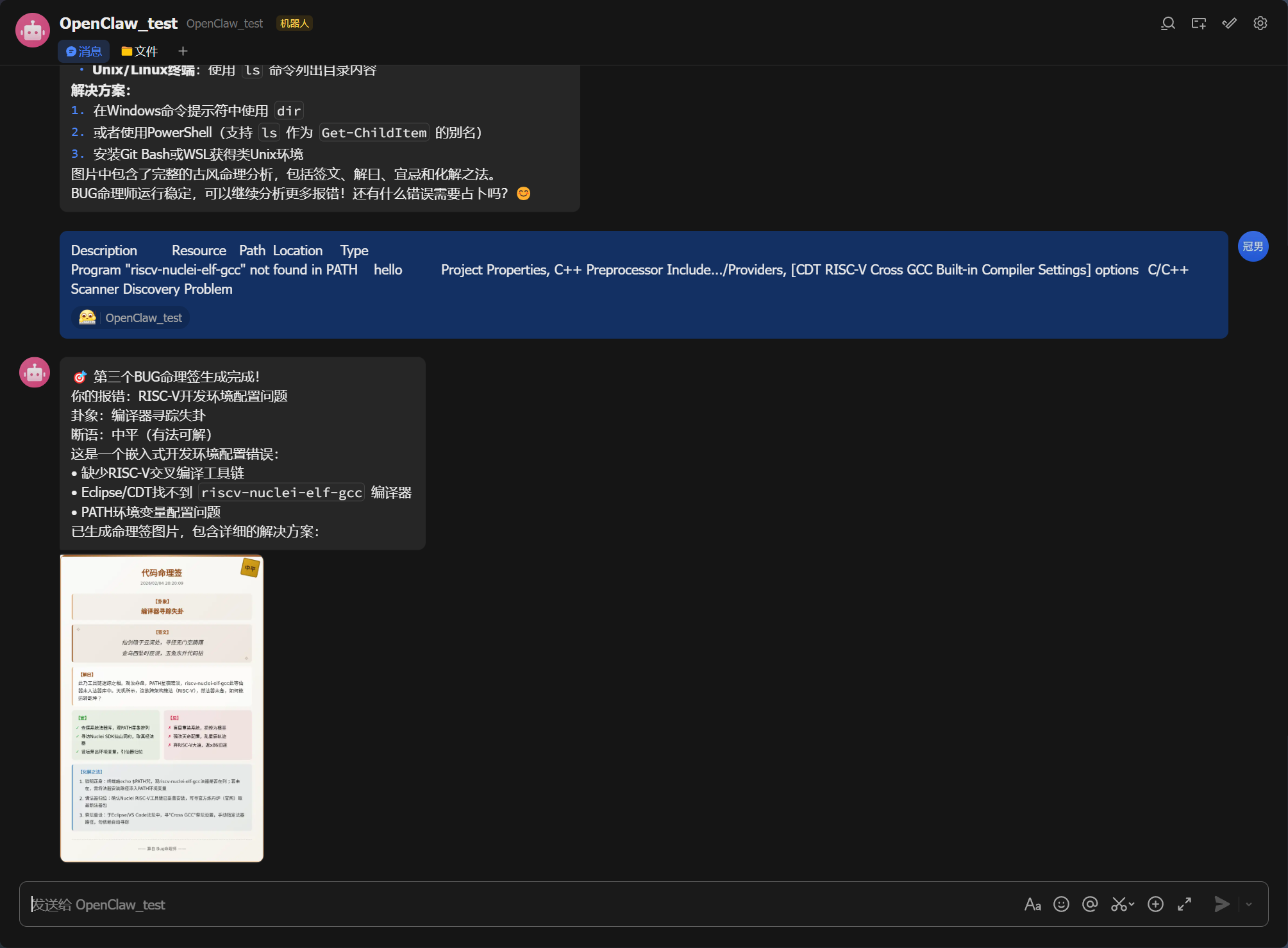Viewport: 1288px width, 948px height.
Task: Open the emoji picker
Action: pos(1061,904)
